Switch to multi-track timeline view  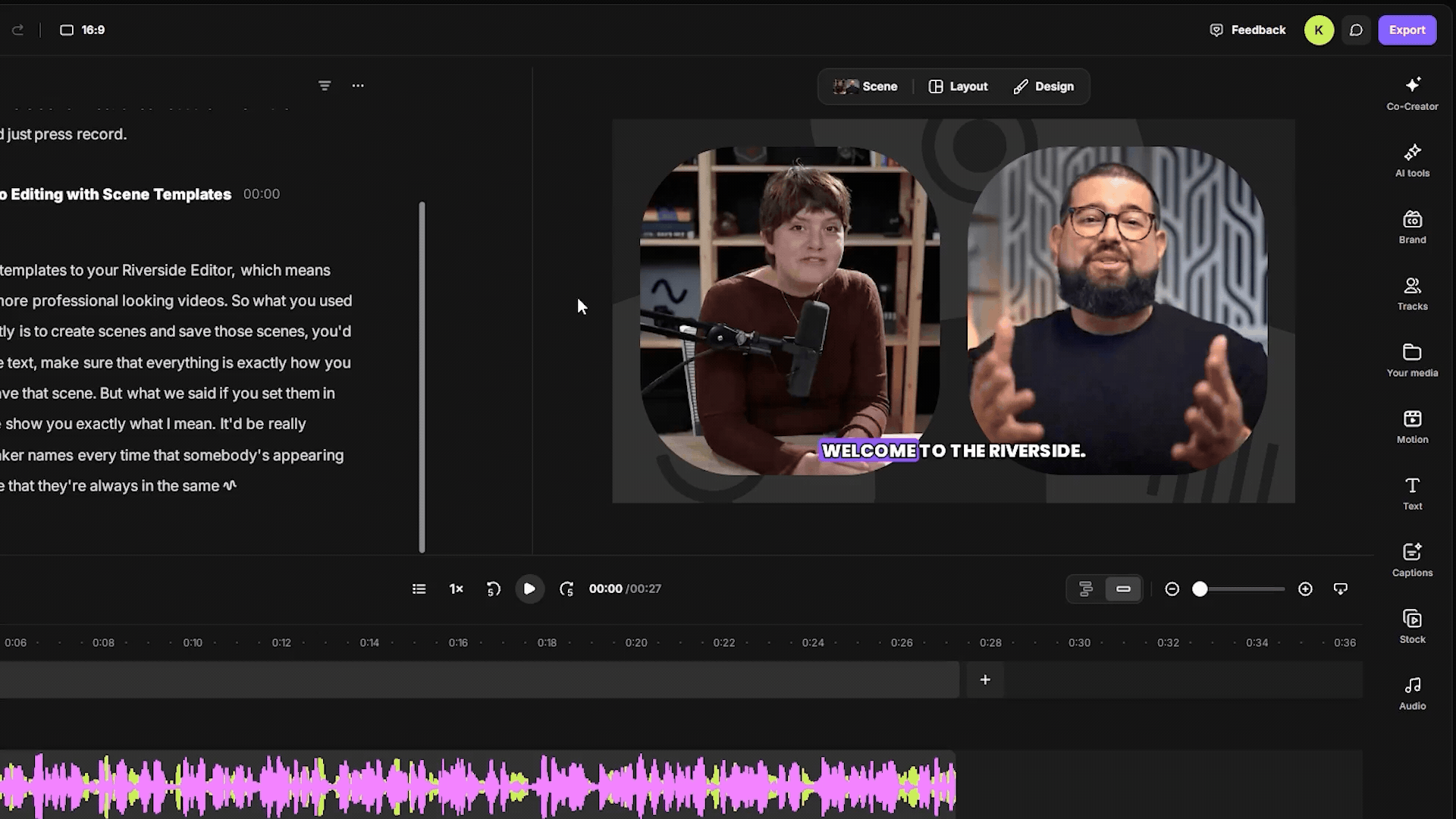click(1086, 589)
